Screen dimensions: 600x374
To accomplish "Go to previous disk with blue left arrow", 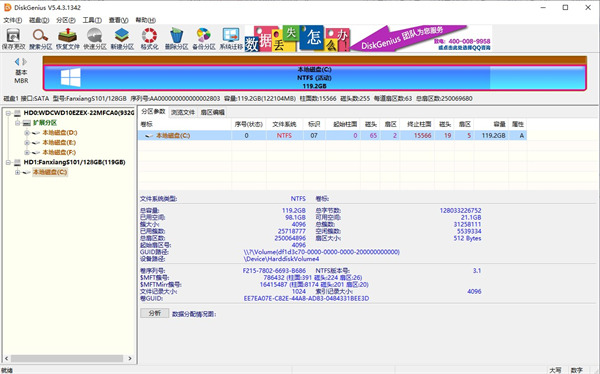I will (x=17, y=62).
